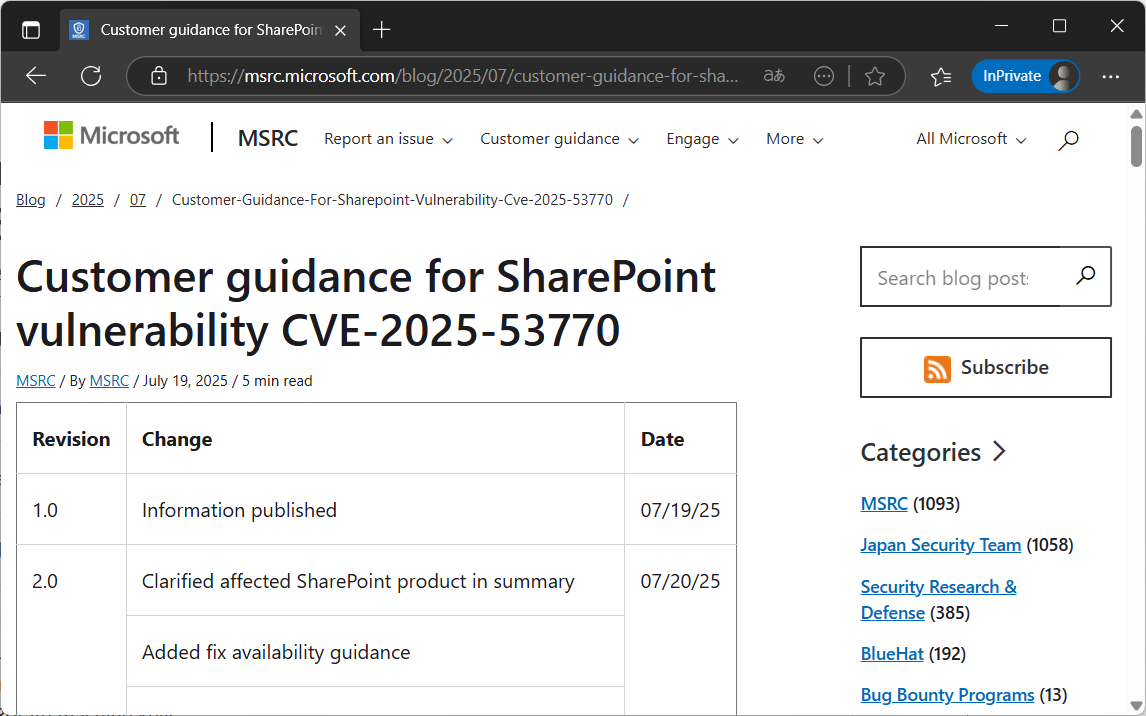The image size is (1146, 716).
Task: Go to the Blog breadcrumb link
Action: click(31, 199)
